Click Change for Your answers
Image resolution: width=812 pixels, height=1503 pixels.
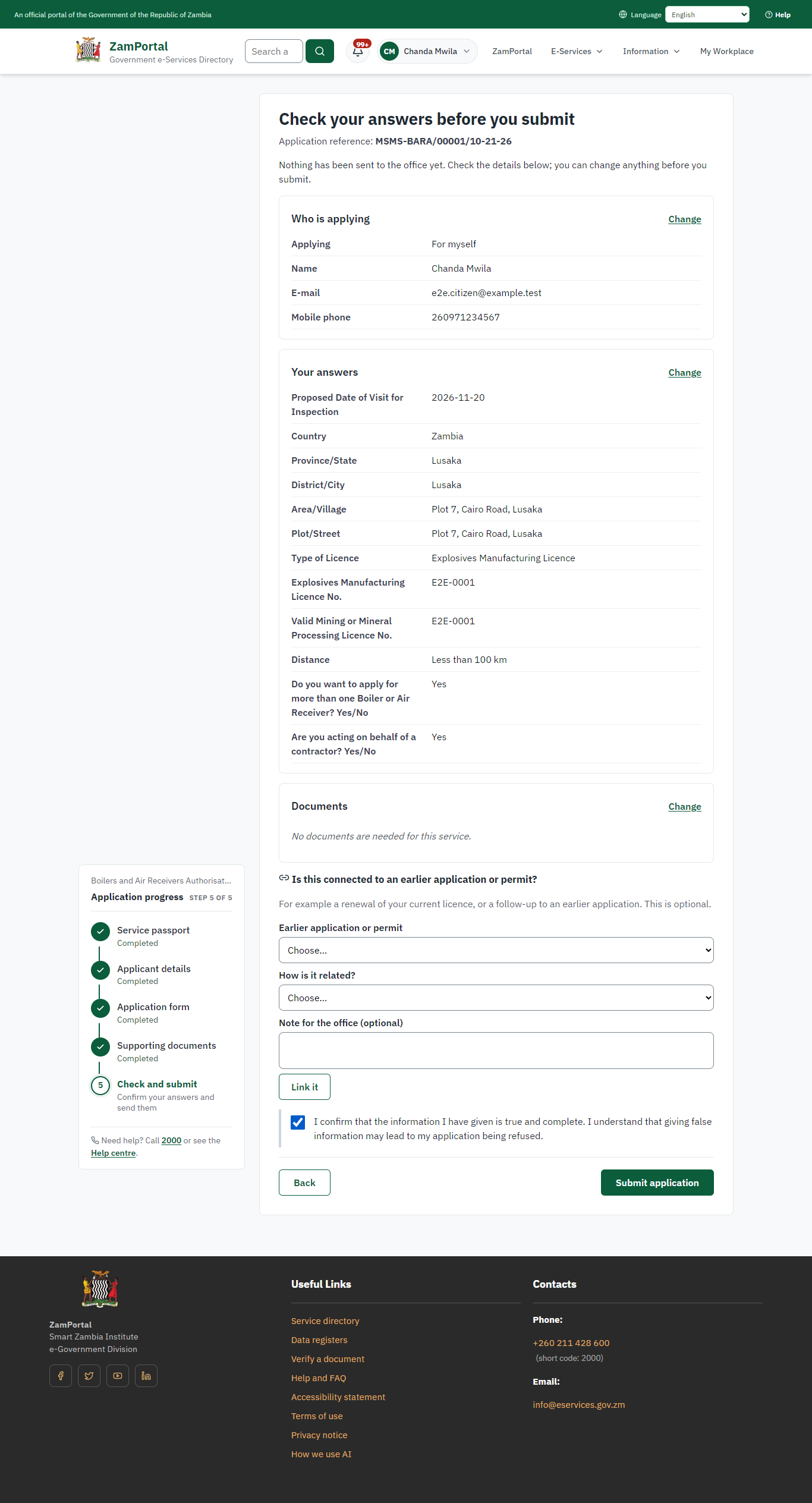tap(685, 373)
